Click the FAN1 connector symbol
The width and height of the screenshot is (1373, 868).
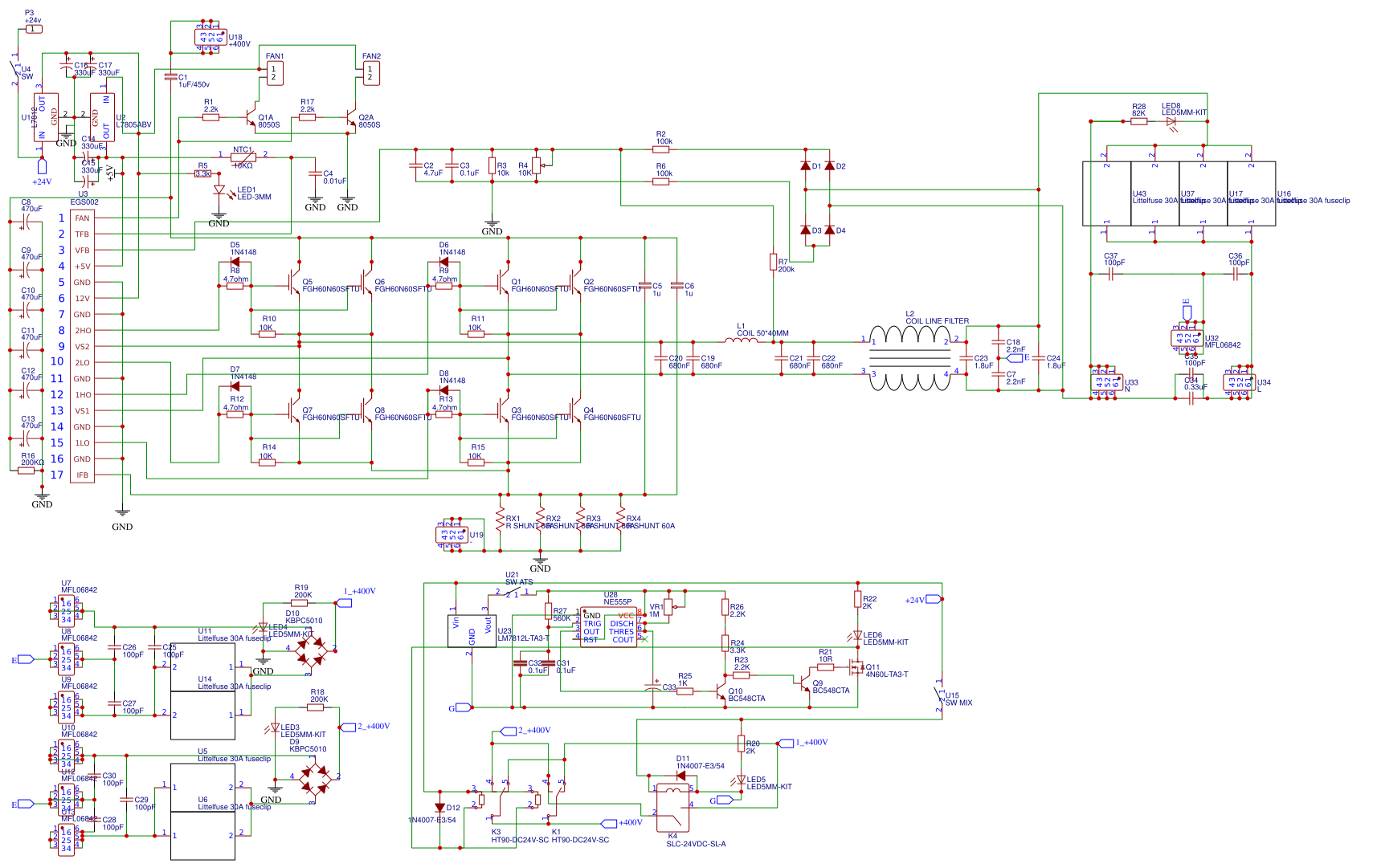[275, 73]
